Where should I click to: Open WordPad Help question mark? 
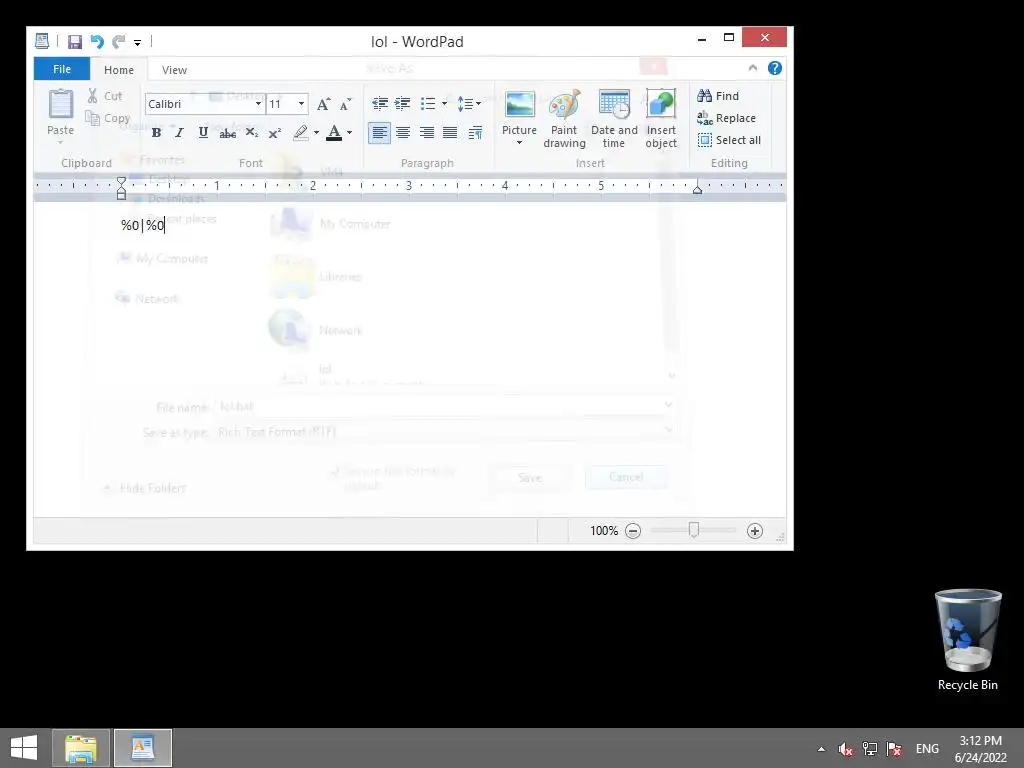pyautogui.click(x=775, y=68)
